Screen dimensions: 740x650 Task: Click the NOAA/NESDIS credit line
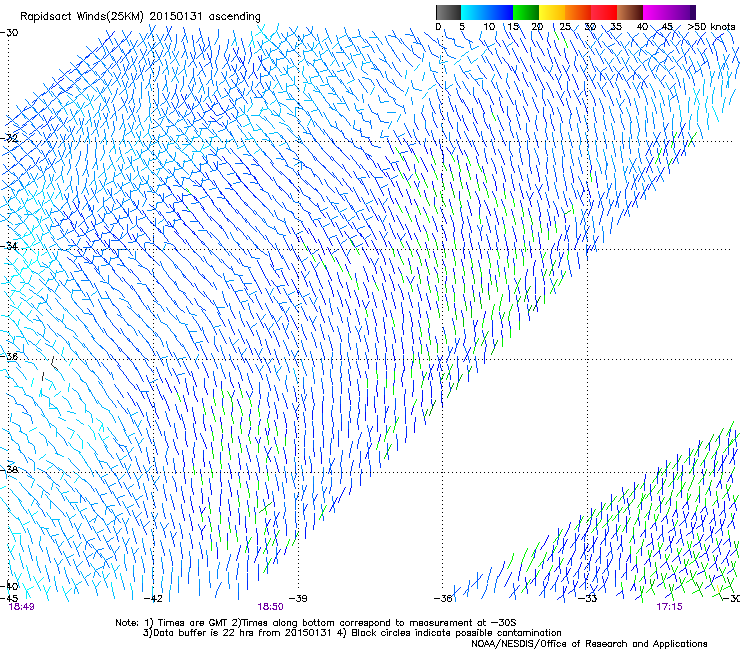pyautogui.click(x=589, y=644)
